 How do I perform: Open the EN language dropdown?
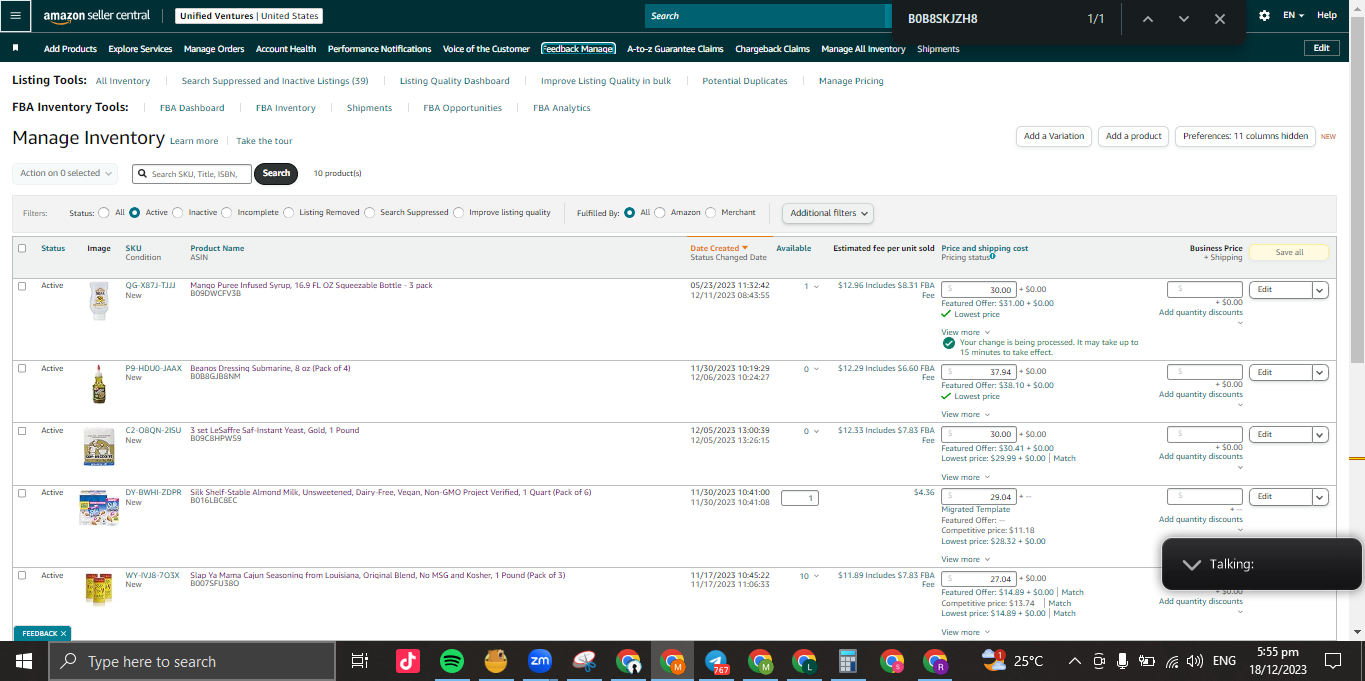(x=1294, y=16)
